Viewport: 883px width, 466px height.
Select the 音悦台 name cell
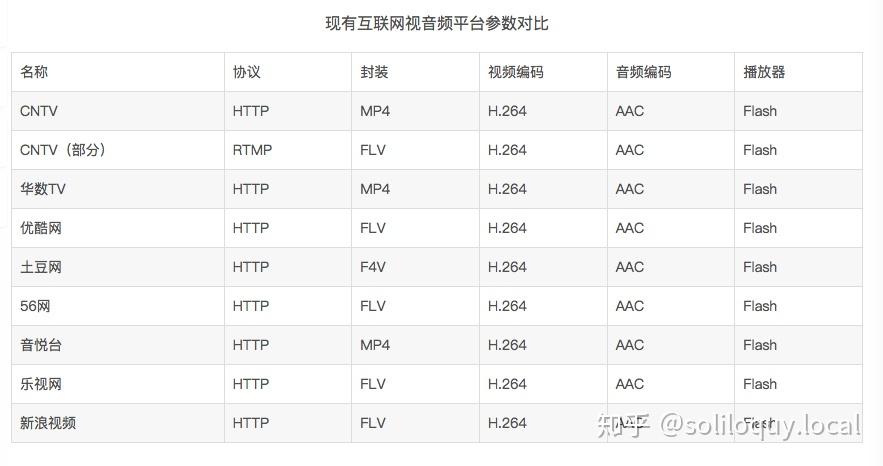point(41,345)
